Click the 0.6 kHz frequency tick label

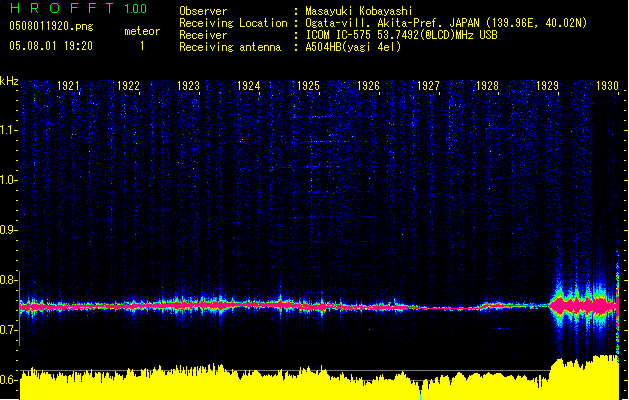pos(8,380)
